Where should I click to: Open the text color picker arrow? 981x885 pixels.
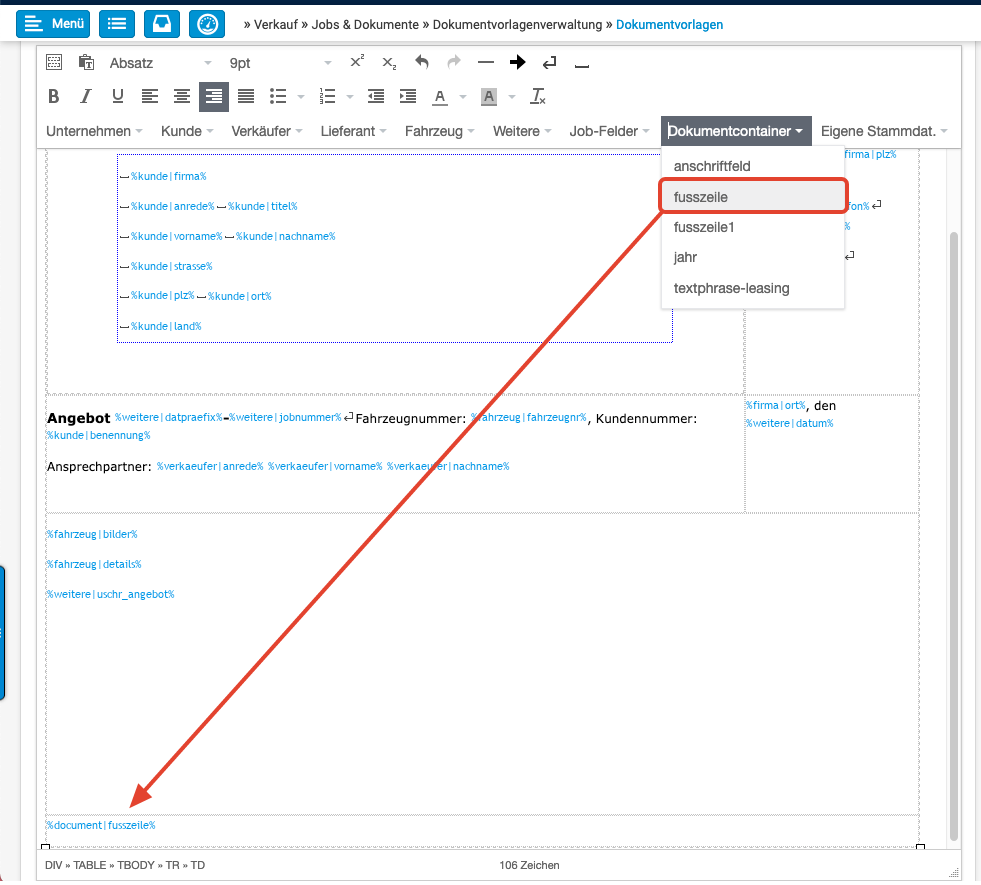tap(461, 97)
